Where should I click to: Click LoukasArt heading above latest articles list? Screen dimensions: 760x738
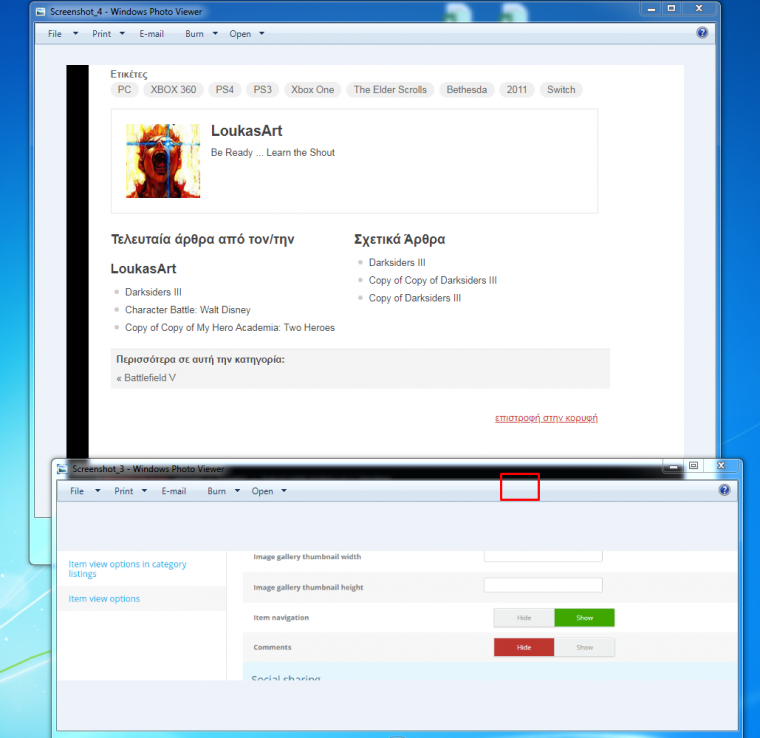tap(143, 269)
